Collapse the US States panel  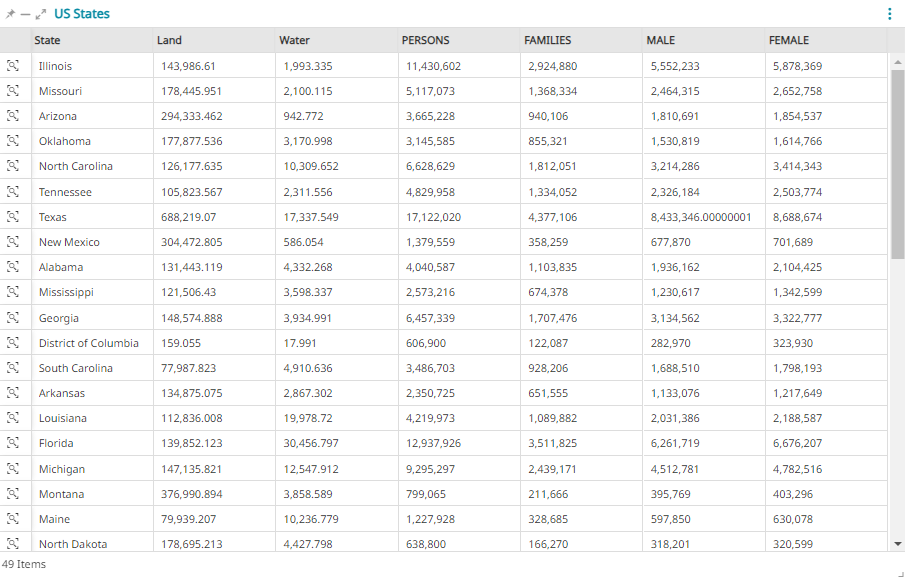25,15
